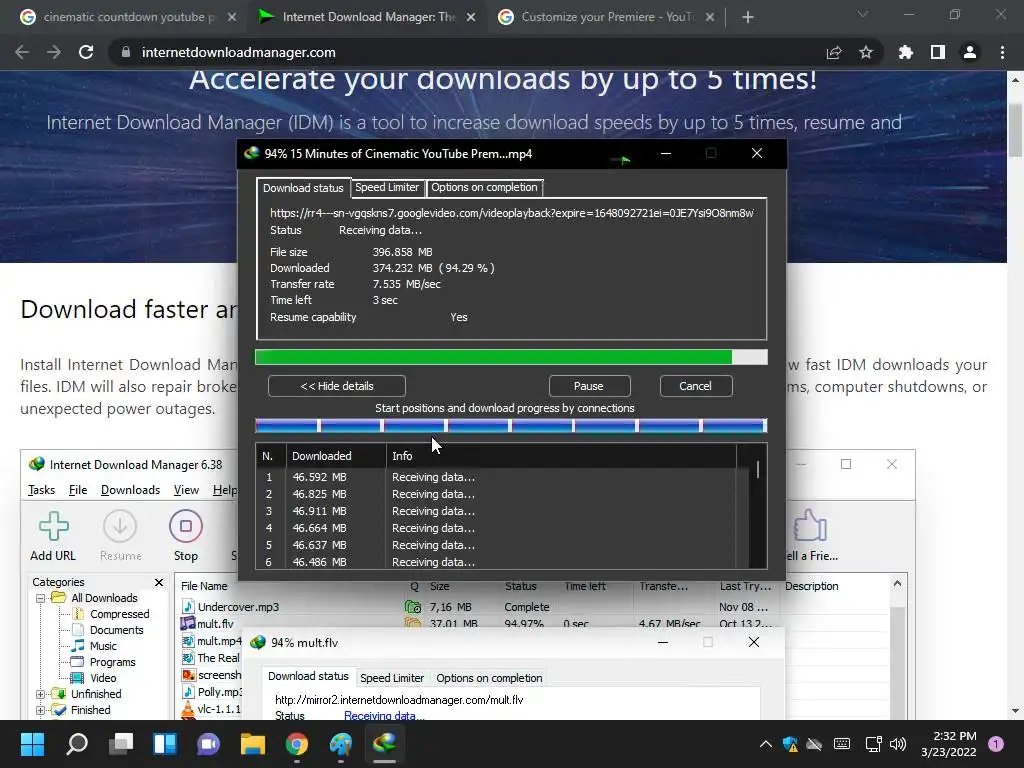The width and height of the screenshot is (1024, 768).
Task: Open the Windows Start menu
Action: pyautogui.click(x=32, y=744)
